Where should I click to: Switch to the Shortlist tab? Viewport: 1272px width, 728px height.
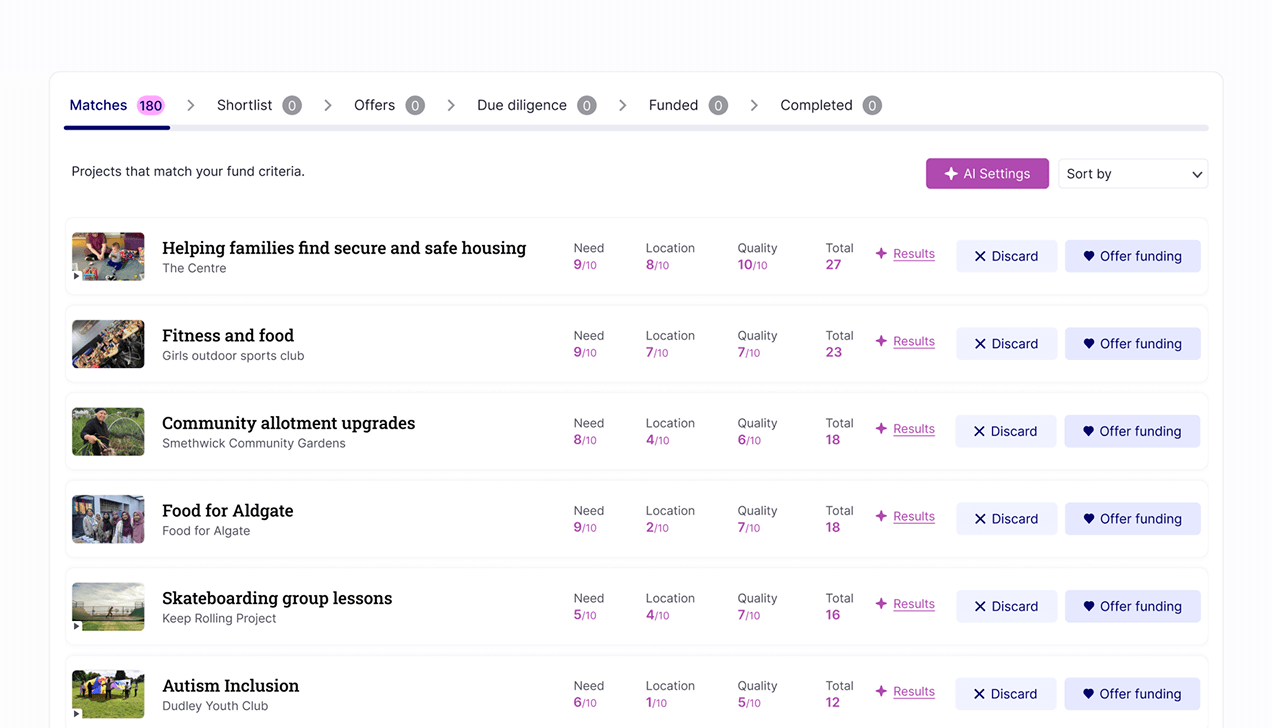tap(259, 105)
